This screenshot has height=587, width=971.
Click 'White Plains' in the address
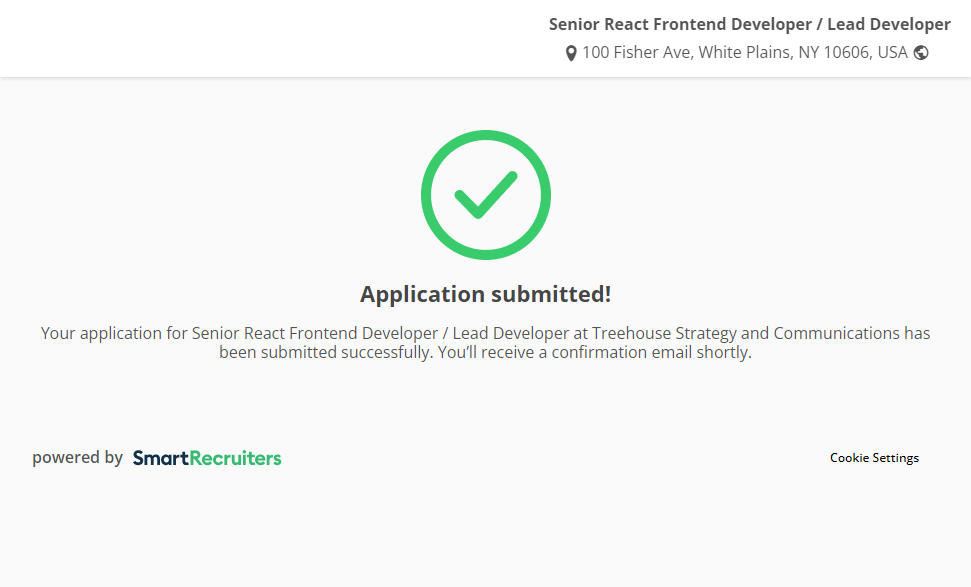pyautogui.click(x=745, y=52)
